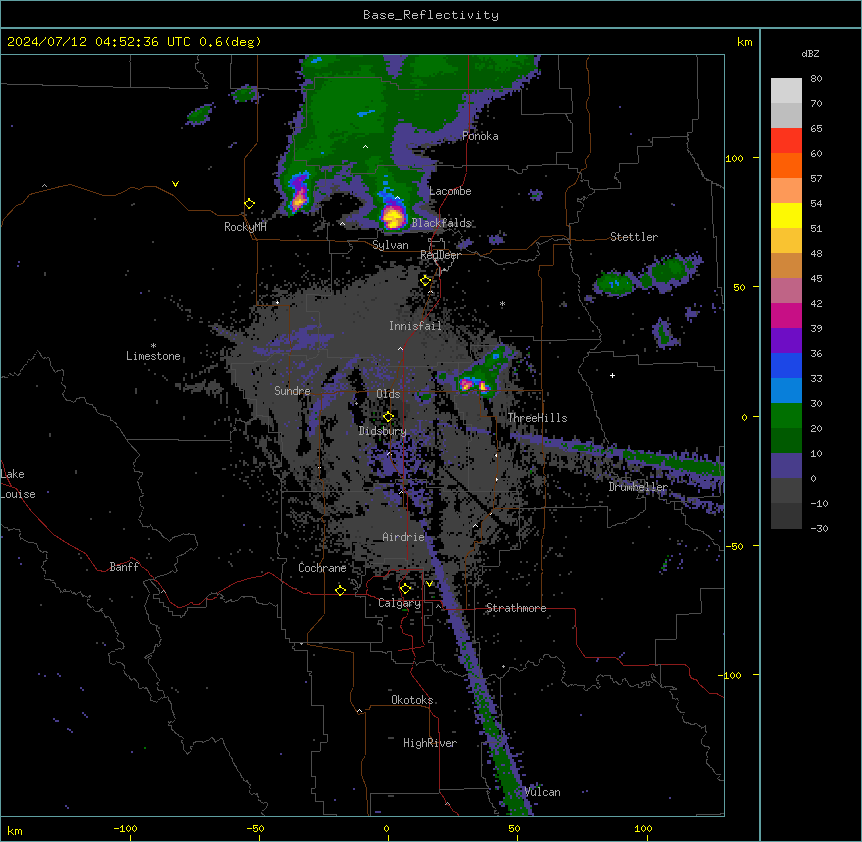The height and width of the screenshot is (842, 862).
Task: Select the Okotoks label
Action: (412, 700)
